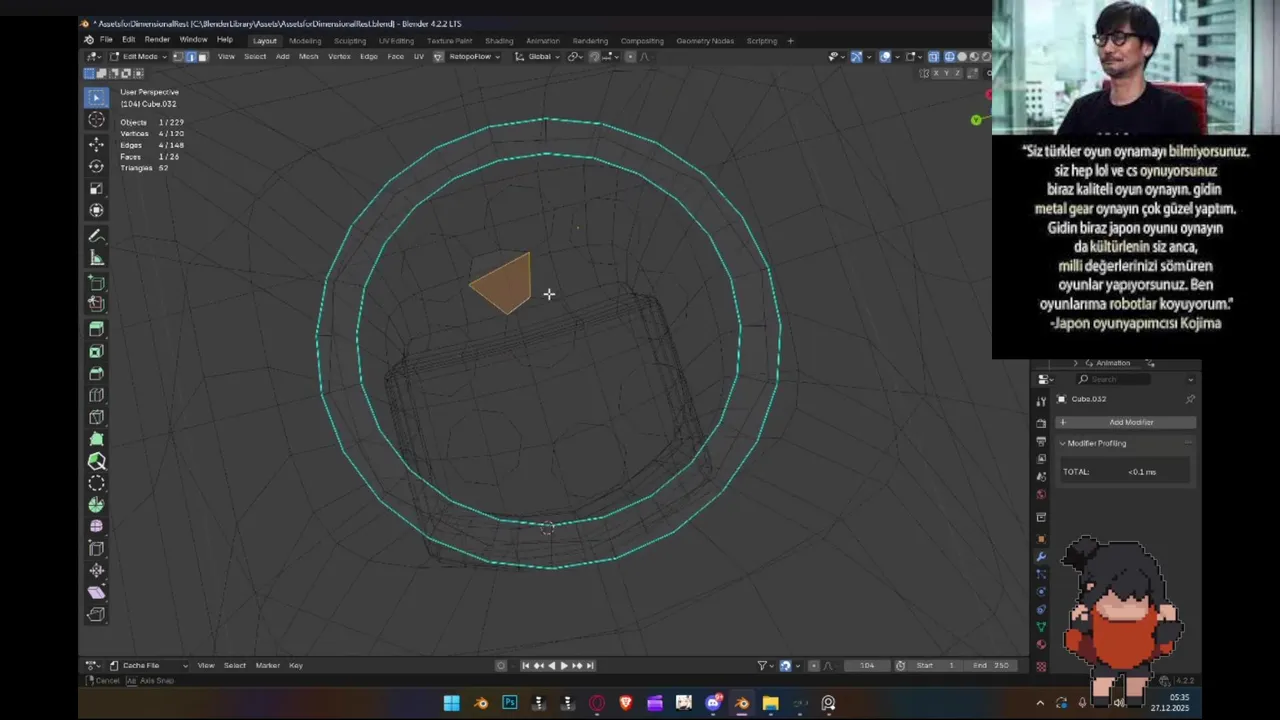Open the Render properties tab
The width and height of the screenshot is (1280, 720).
pyautogui.click(x=1041, y=424)
